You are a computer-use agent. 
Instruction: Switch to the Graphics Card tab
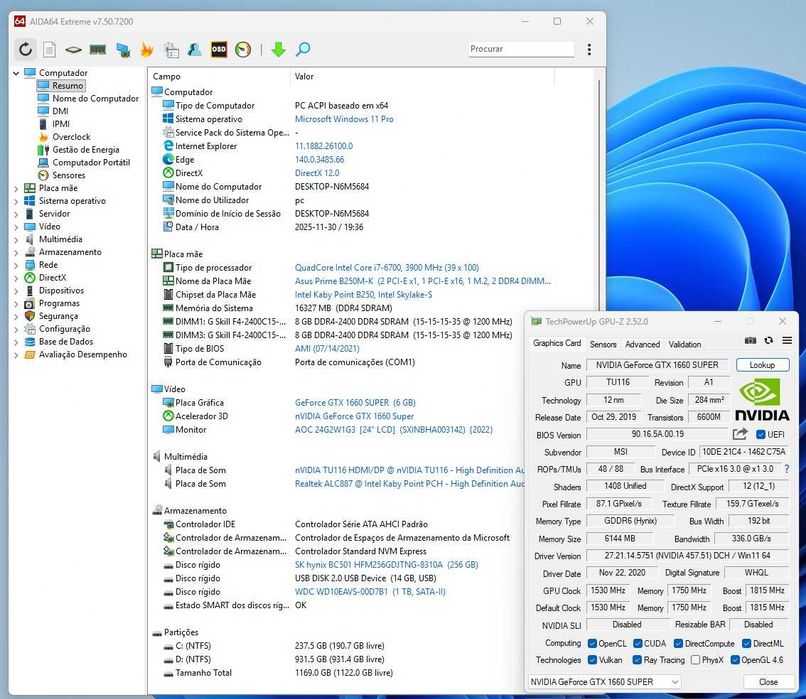(557, 343)
